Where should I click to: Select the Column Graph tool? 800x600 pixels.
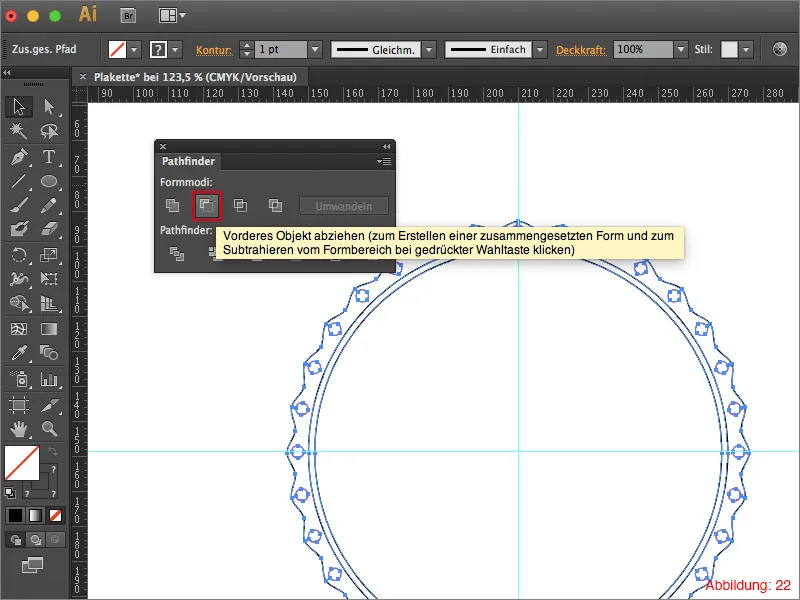click(49, 379)
